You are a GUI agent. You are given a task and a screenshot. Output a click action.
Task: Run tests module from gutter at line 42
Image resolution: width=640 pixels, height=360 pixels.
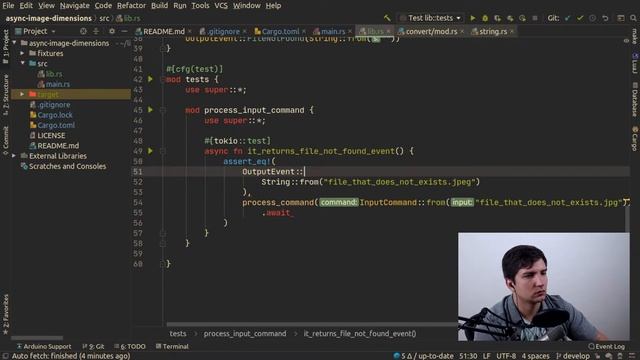tap(150, 79)
